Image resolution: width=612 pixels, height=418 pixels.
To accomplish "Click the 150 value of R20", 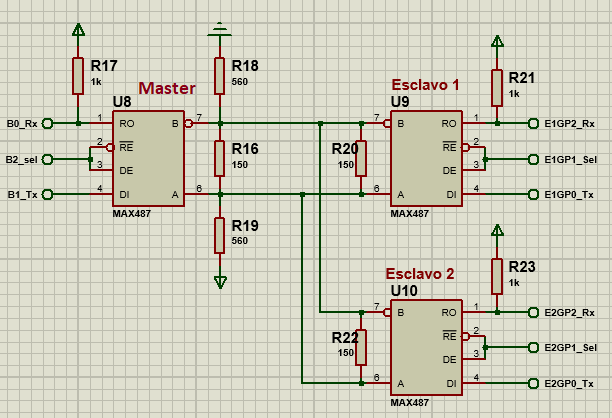I will [x=346, y=165].
